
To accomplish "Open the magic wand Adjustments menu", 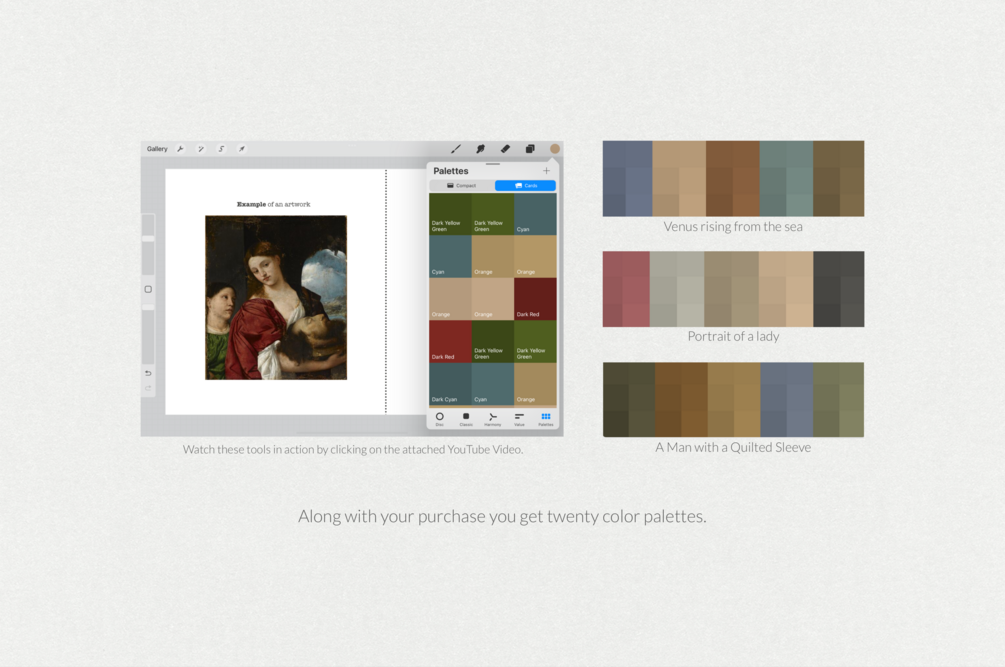I will click(x=201, y=149).
